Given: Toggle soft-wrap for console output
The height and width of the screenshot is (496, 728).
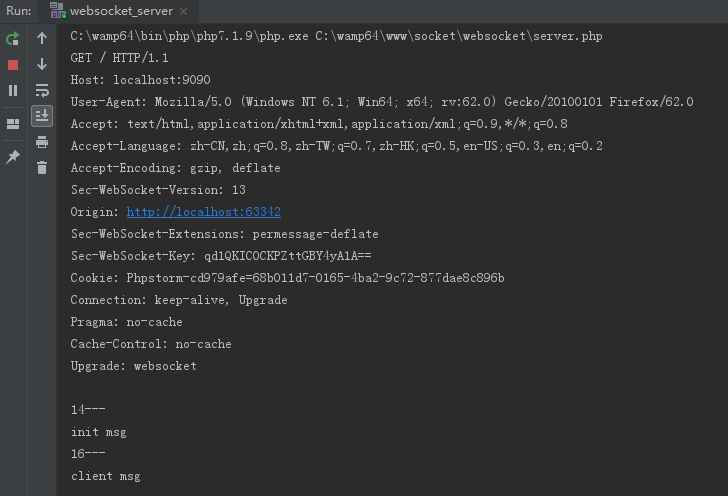Looking at the screenshot, I should click(42, 90).
